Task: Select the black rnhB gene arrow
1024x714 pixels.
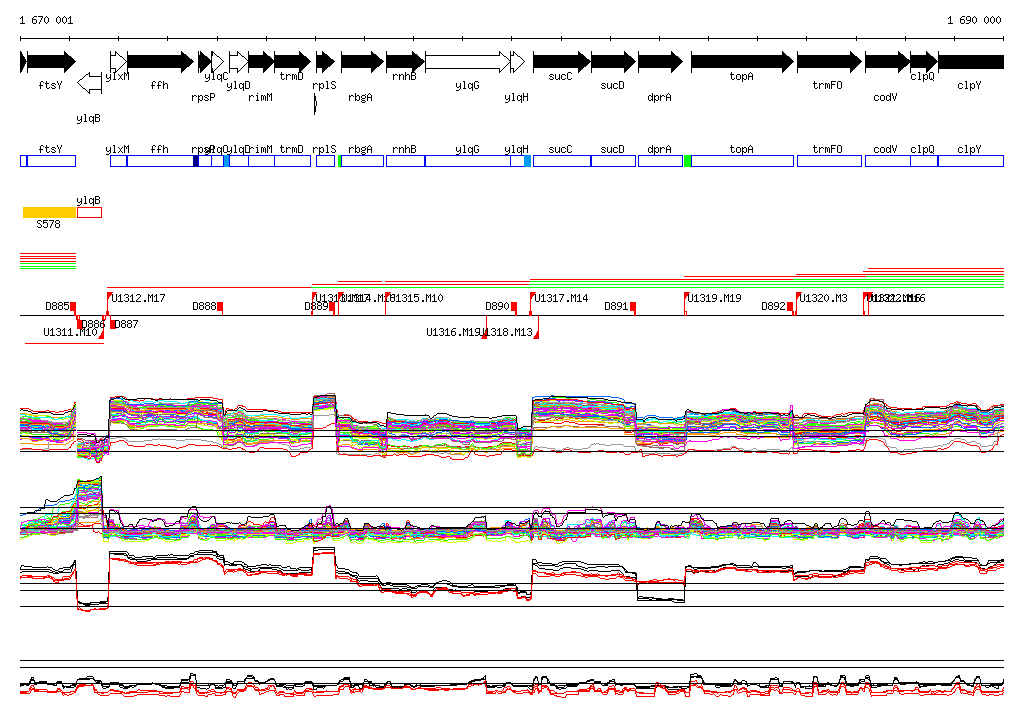Action: [x=406, y=62]
